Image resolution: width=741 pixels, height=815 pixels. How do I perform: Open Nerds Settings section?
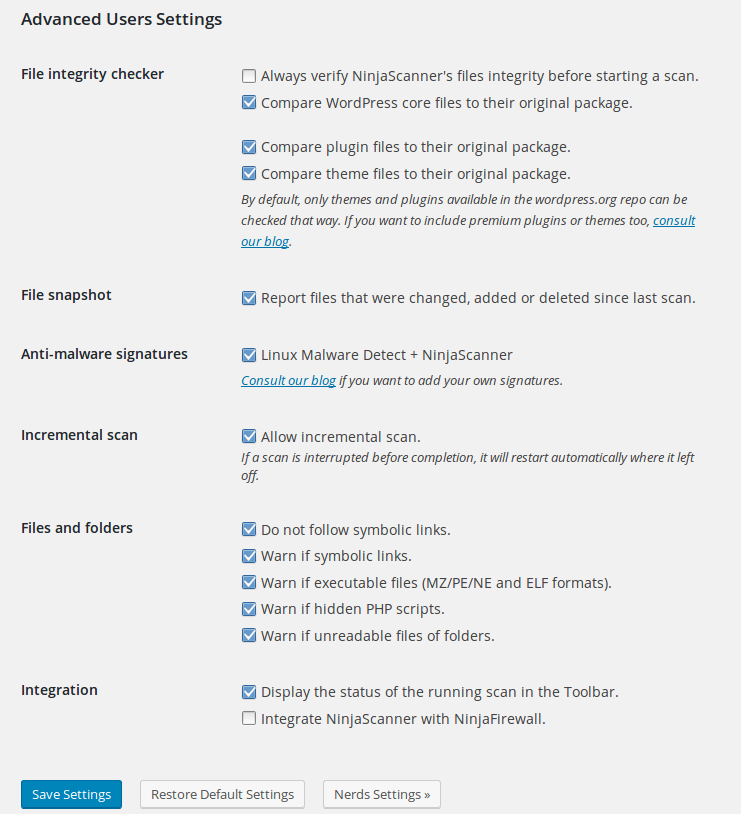[381, 795]
